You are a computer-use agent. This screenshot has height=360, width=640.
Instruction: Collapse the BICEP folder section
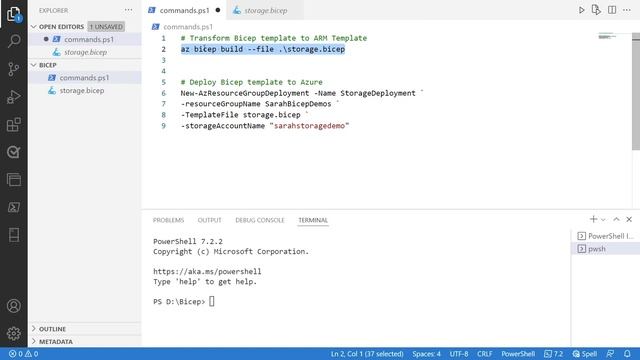33,65
